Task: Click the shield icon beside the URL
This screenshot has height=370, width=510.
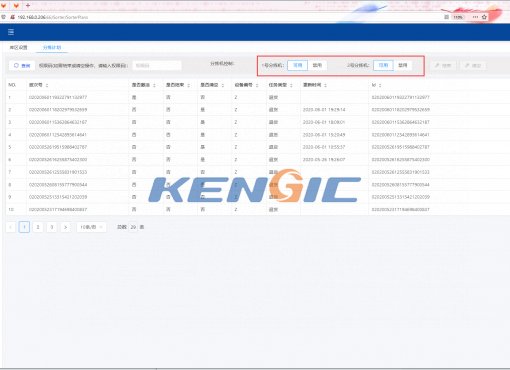Action: (x=3, y=17)
